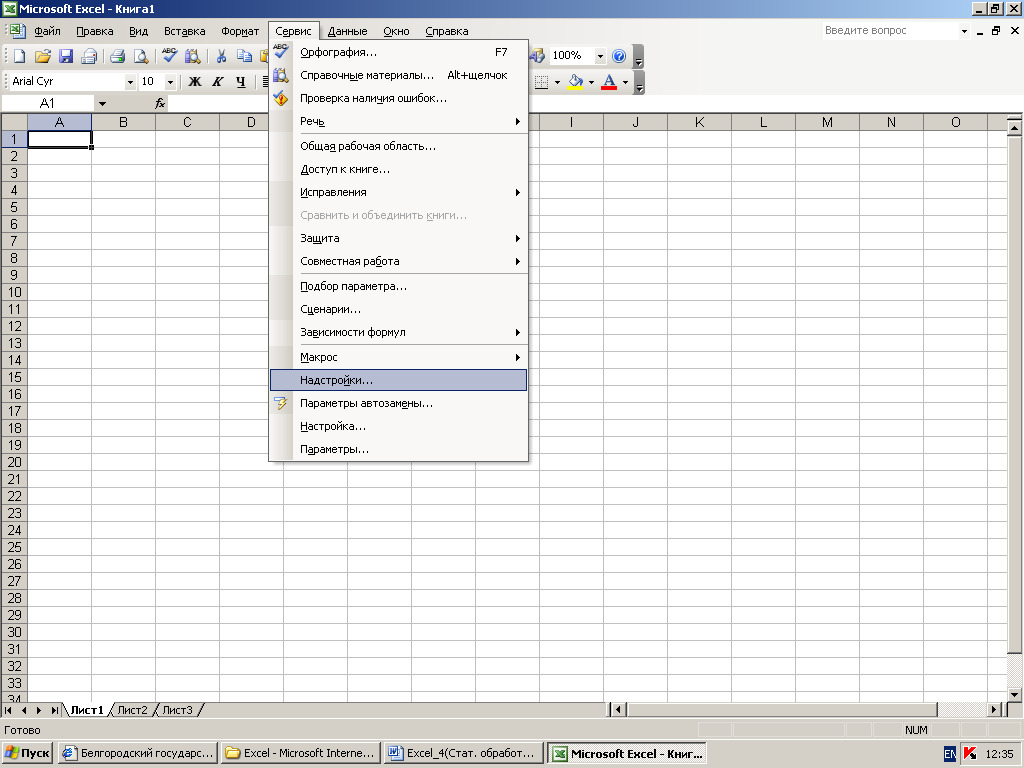
Task: Expand the Совместная работа submenu
Action: pos(398,261)
